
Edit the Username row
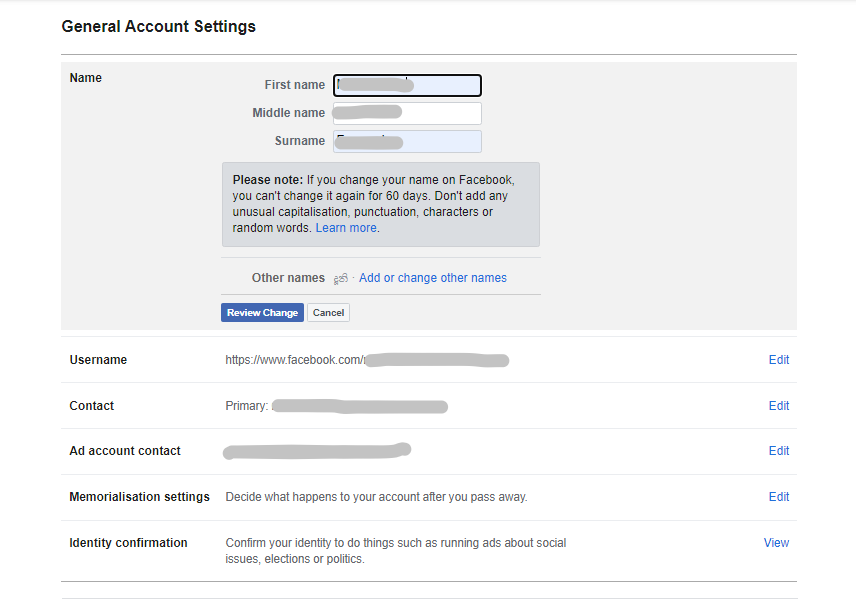tap(778, 360)
